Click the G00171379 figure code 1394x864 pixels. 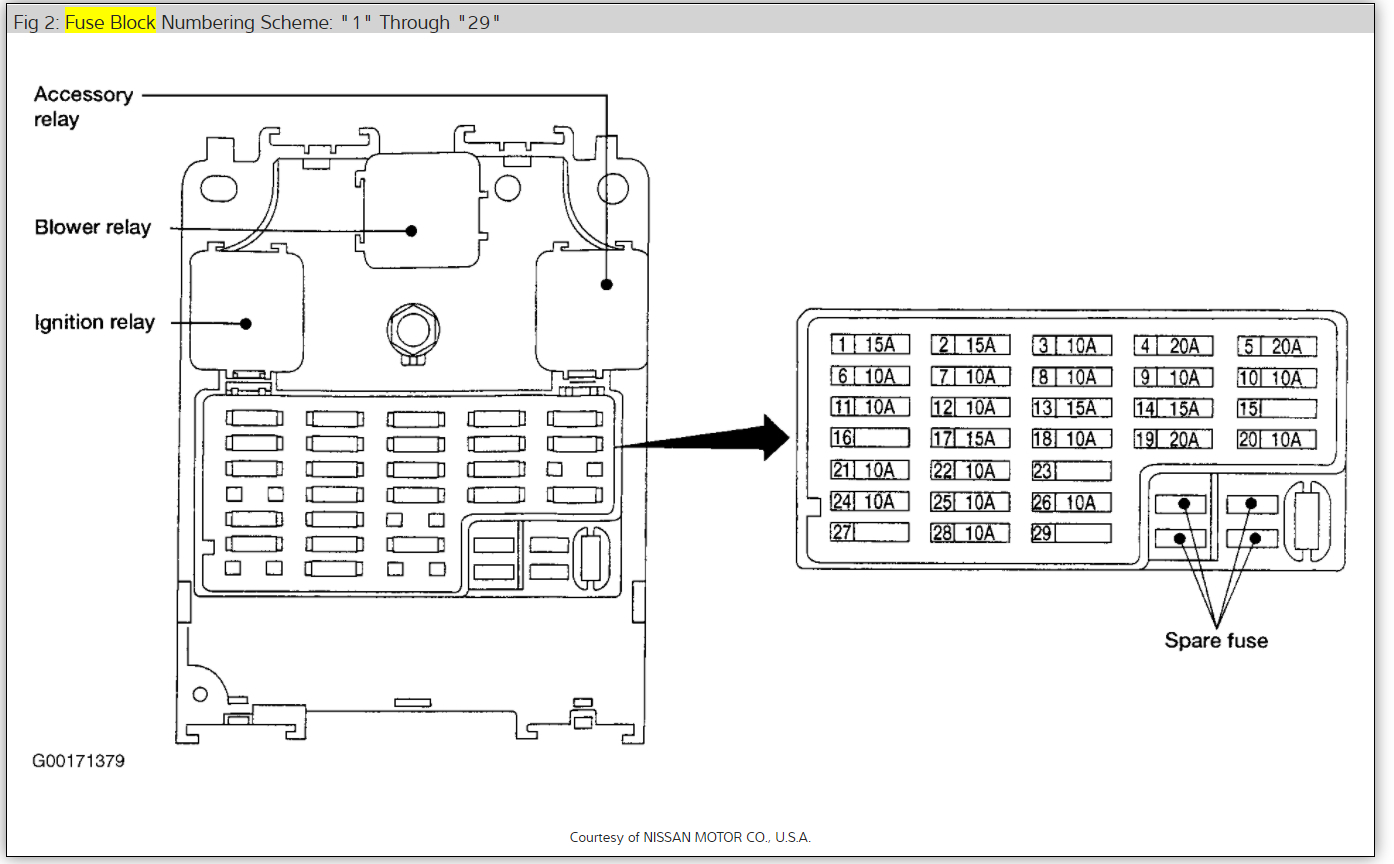tap(79, 761)
